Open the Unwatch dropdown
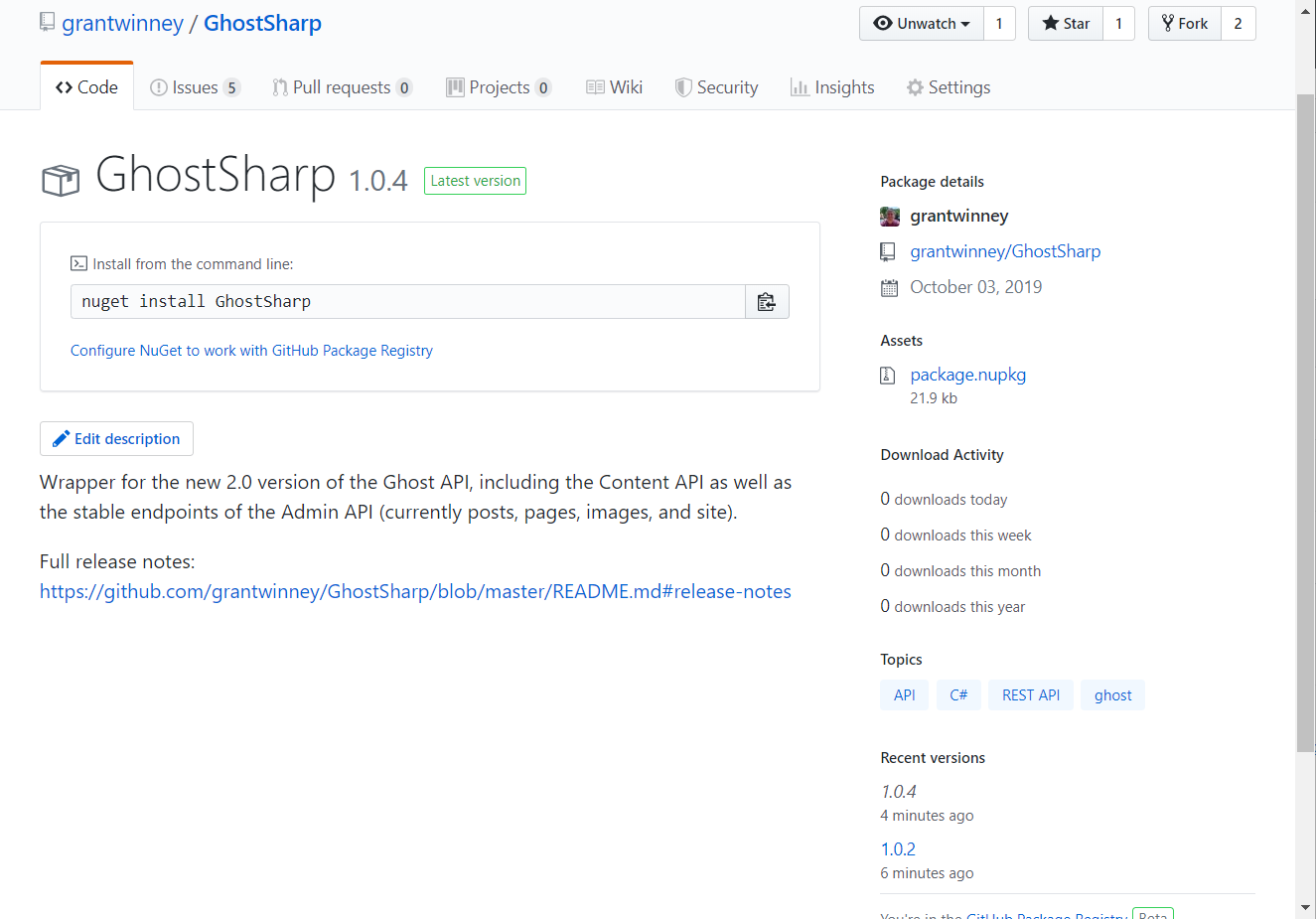The width and height of the screenshot is (1316, 919). (x=921, y=24)
